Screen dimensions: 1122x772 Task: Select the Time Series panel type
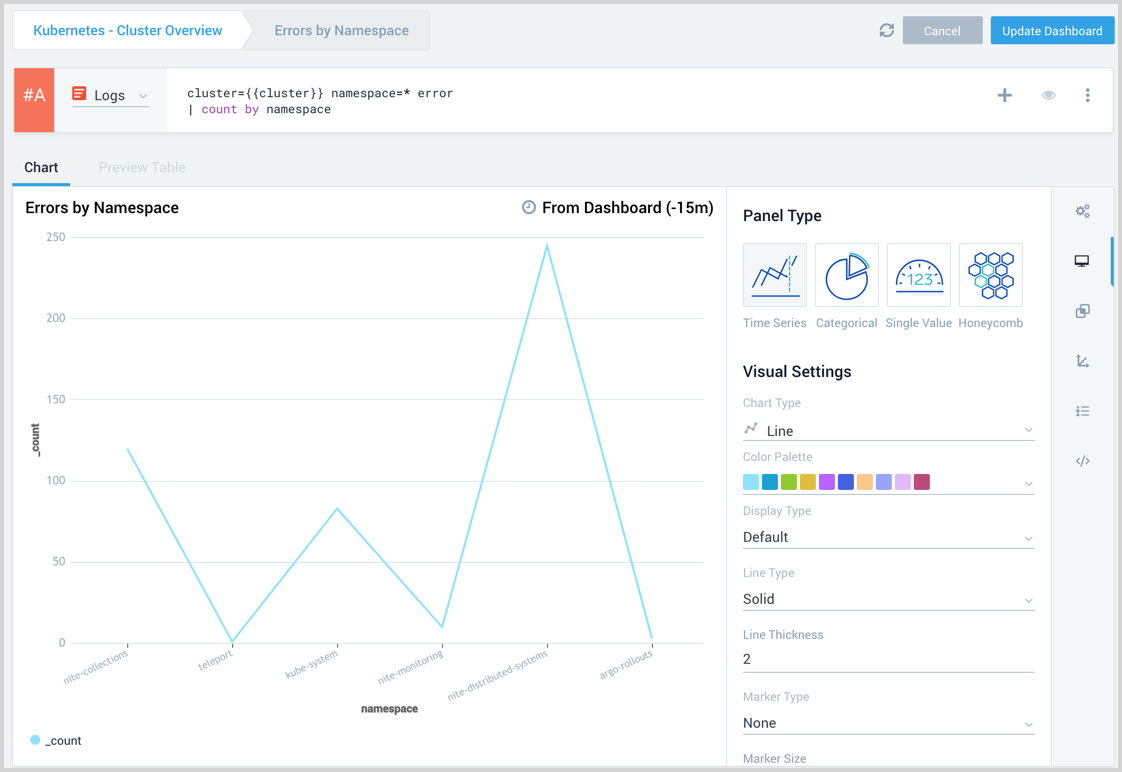[x=775, y=275]
